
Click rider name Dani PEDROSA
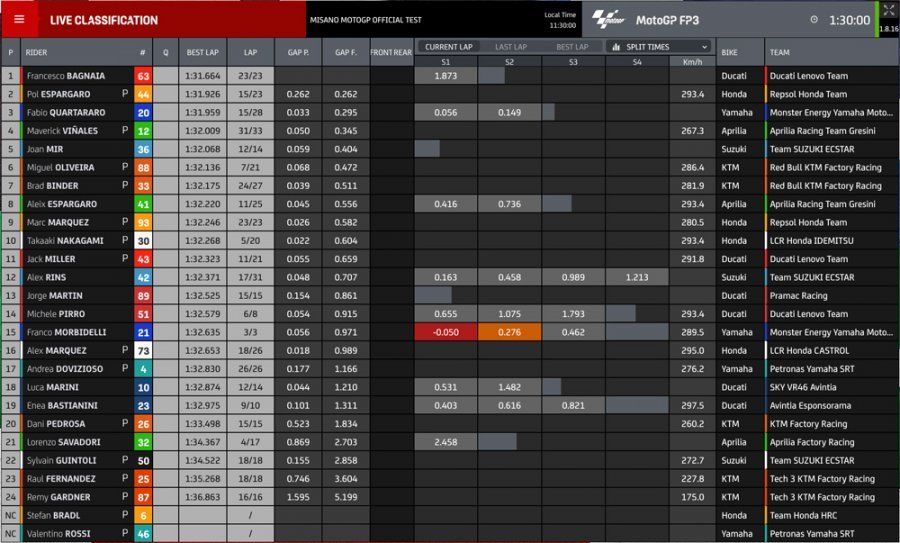coord(56,424)
